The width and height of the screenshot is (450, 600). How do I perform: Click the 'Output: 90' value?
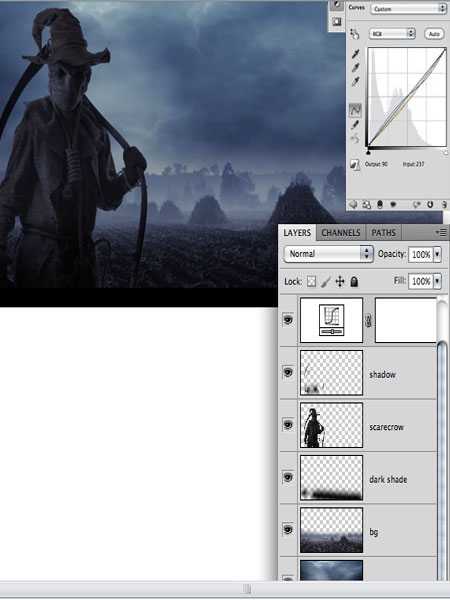click(x=376, y=164)
